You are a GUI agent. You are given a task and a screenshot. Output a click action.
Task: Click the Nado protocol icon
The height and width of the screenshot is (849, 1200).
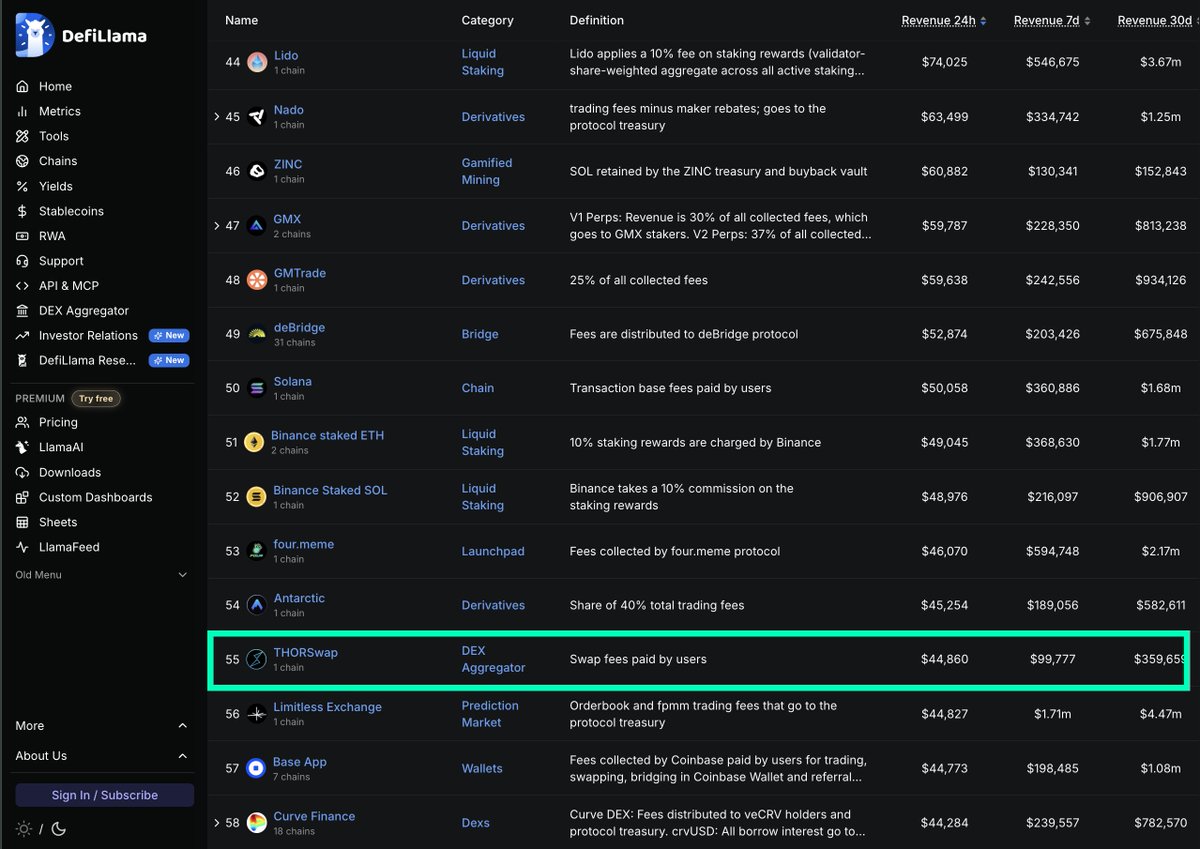257,117
